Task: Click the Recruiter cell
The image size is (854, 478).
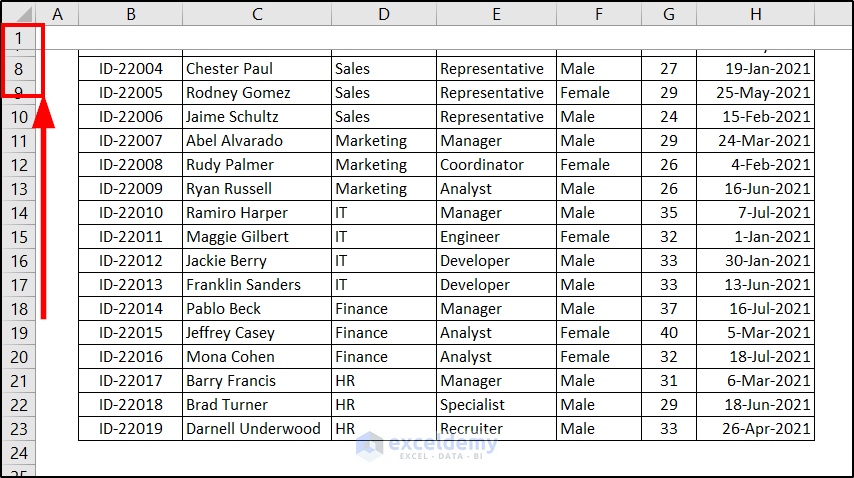Action: click(x=496, y=429)
